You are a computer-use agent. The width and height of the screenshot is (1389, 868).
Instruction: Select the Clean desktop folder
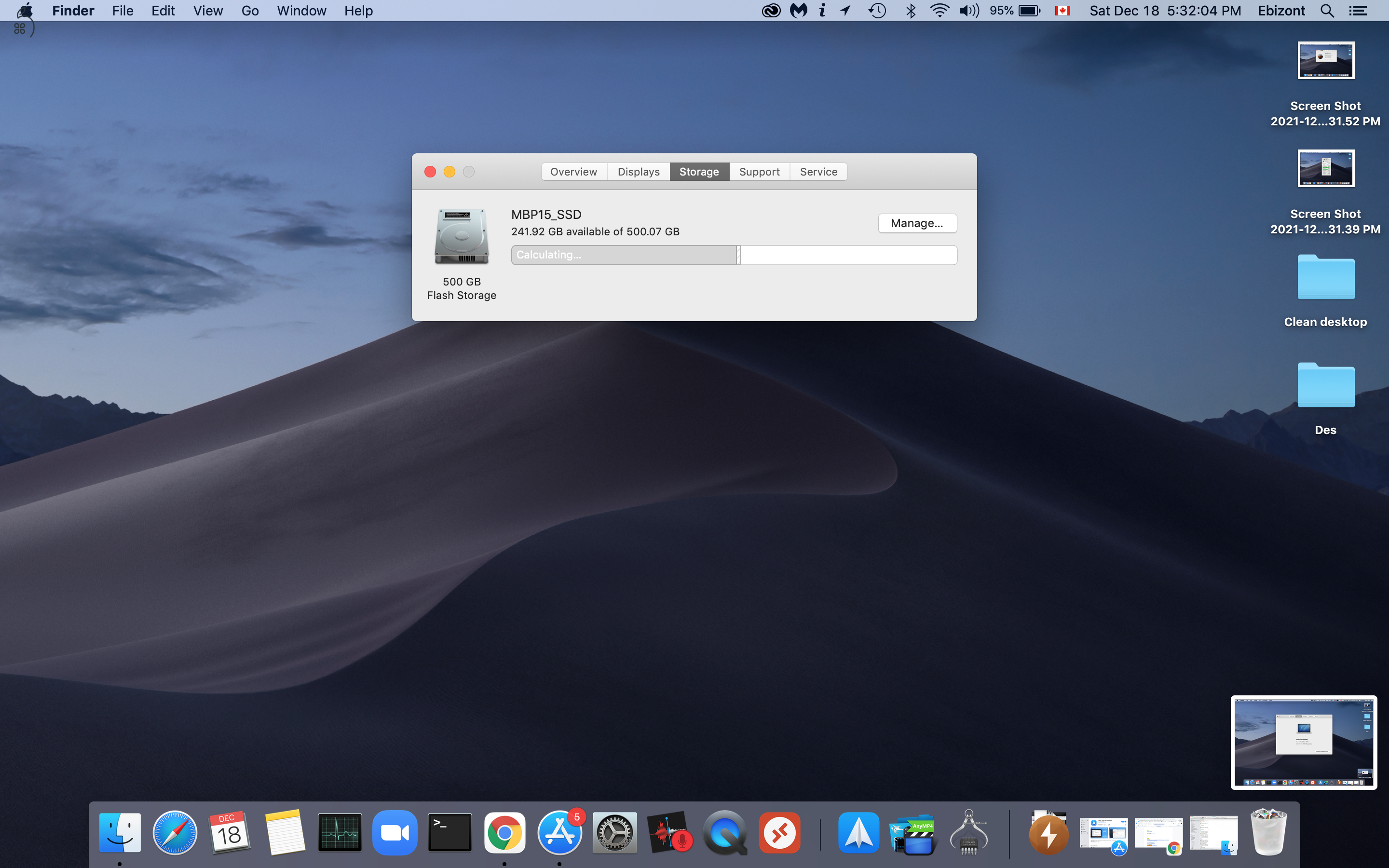coord(1325,291)
